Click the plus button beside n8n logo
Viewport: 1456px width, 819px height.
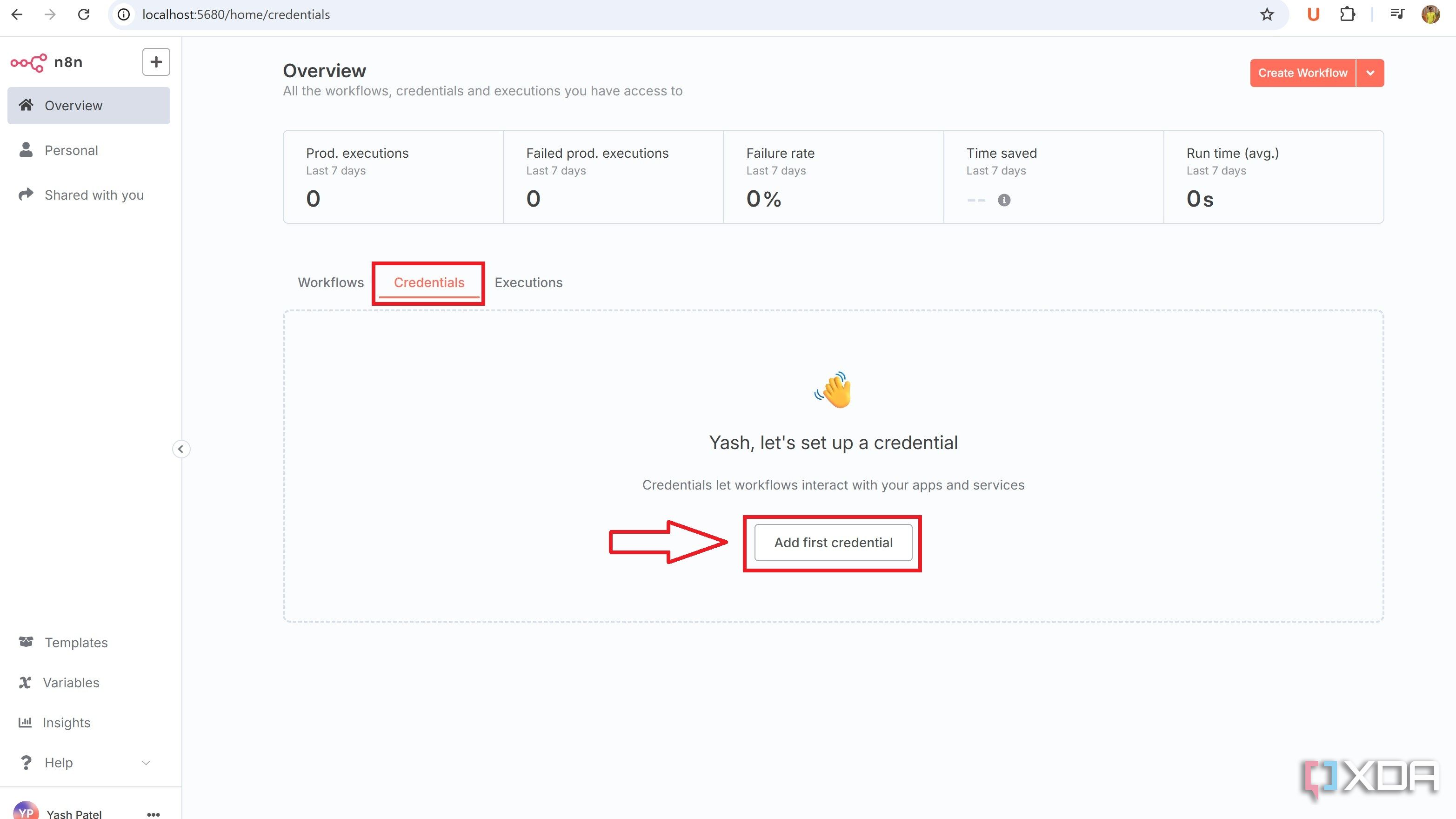[156, 61]
